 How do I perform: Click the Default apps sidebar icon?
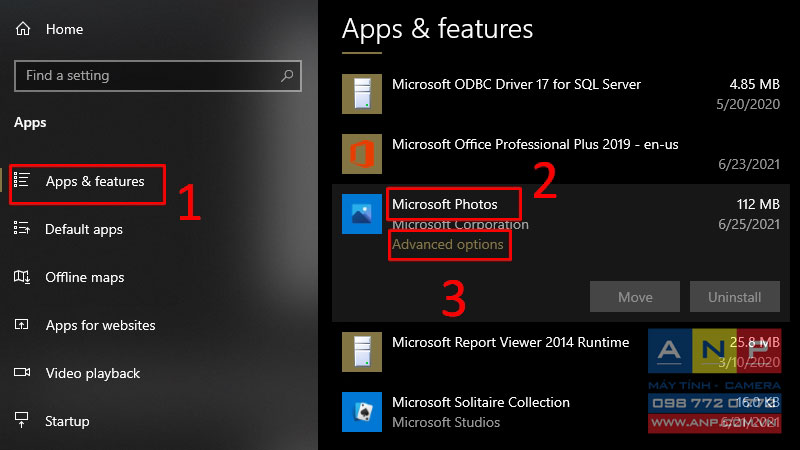point(21,228)
